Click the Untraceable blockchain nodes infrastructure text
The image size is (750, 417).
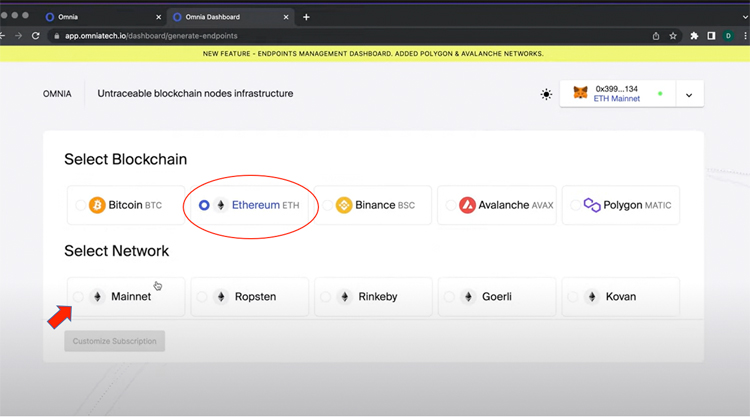click(x=195, y=94)
